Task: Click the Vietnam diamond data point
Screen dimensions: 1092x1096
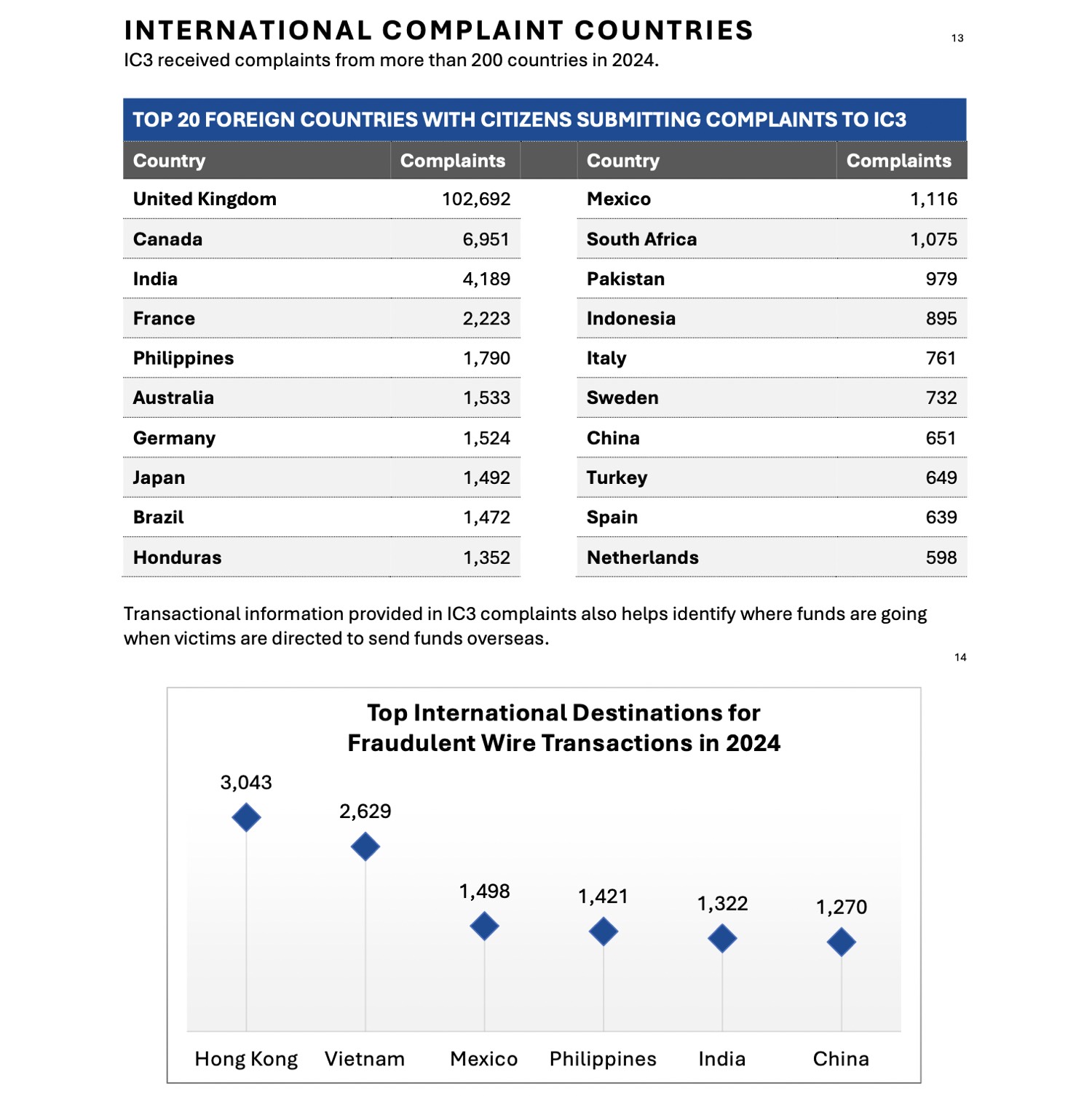Action: pos(365,846)
